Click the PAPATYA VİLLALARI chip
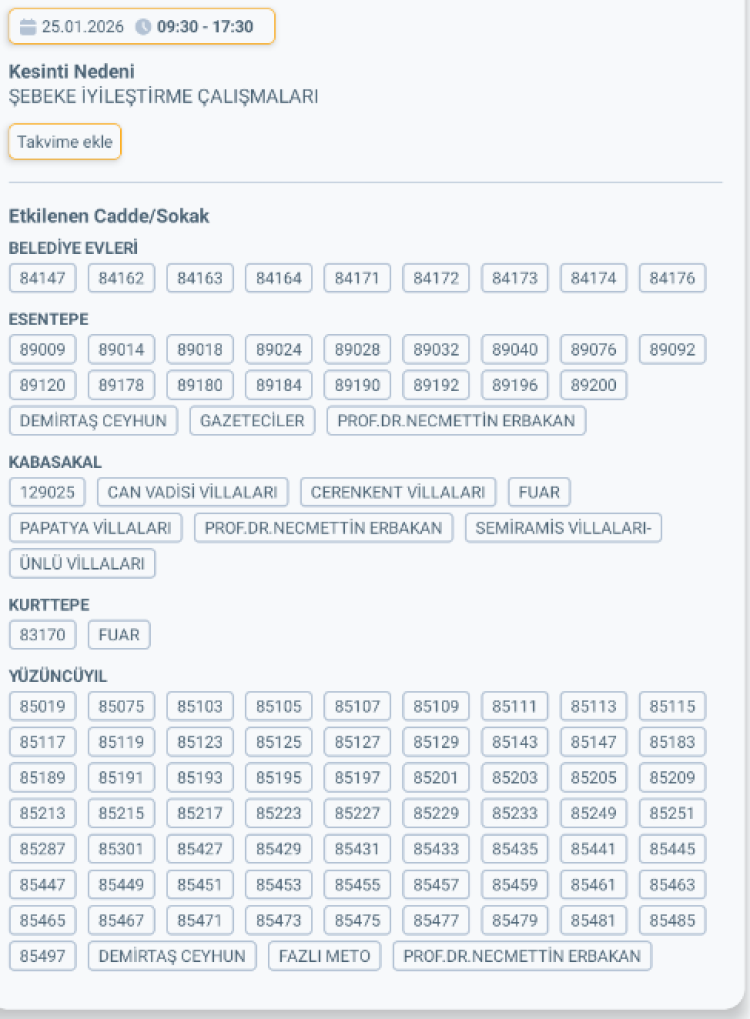The image size is (750, 1019). (96, 528)
